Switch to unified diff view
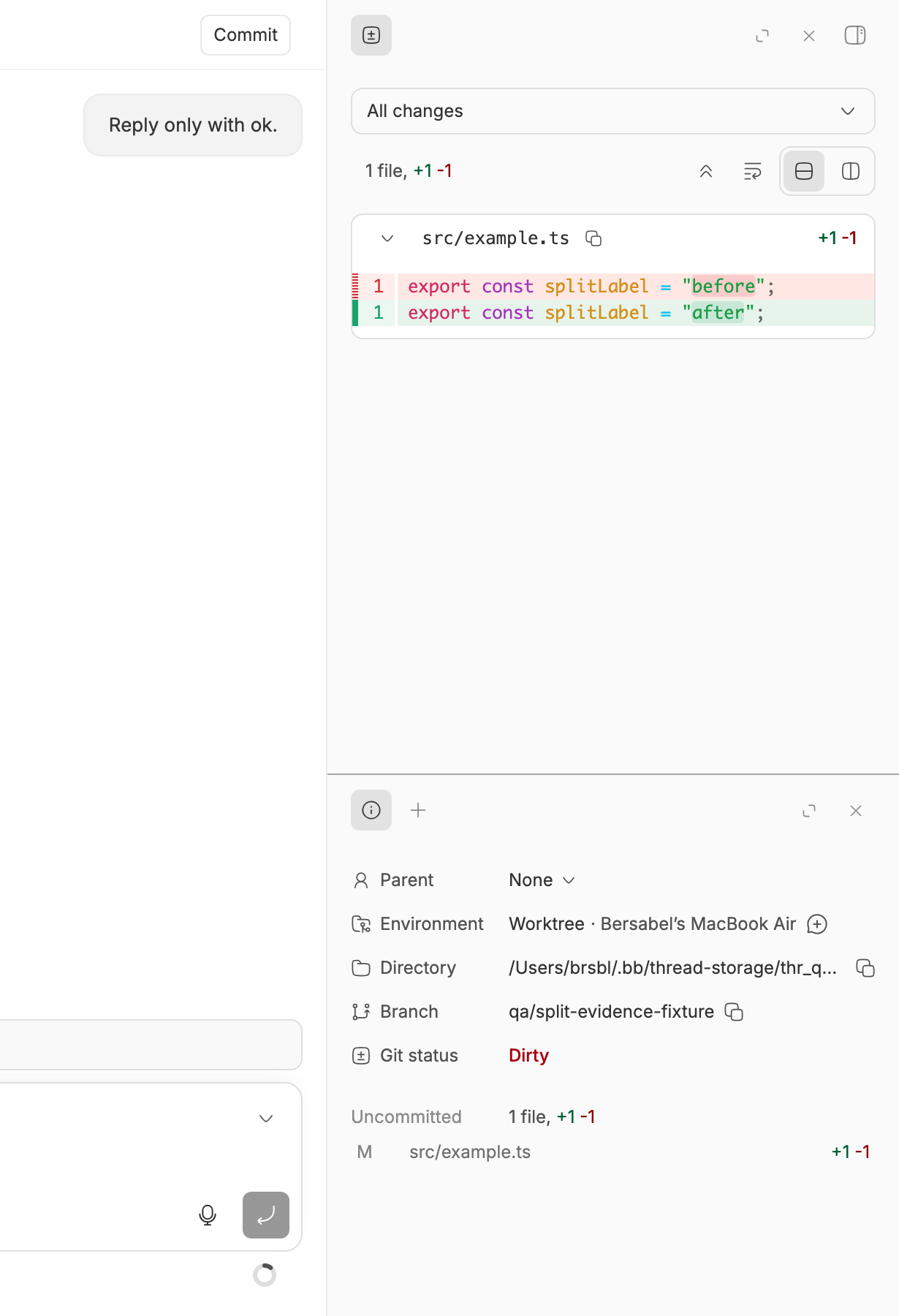Image resolution: width=899 pixels, height=1316 pixels. tap(804, 171)
